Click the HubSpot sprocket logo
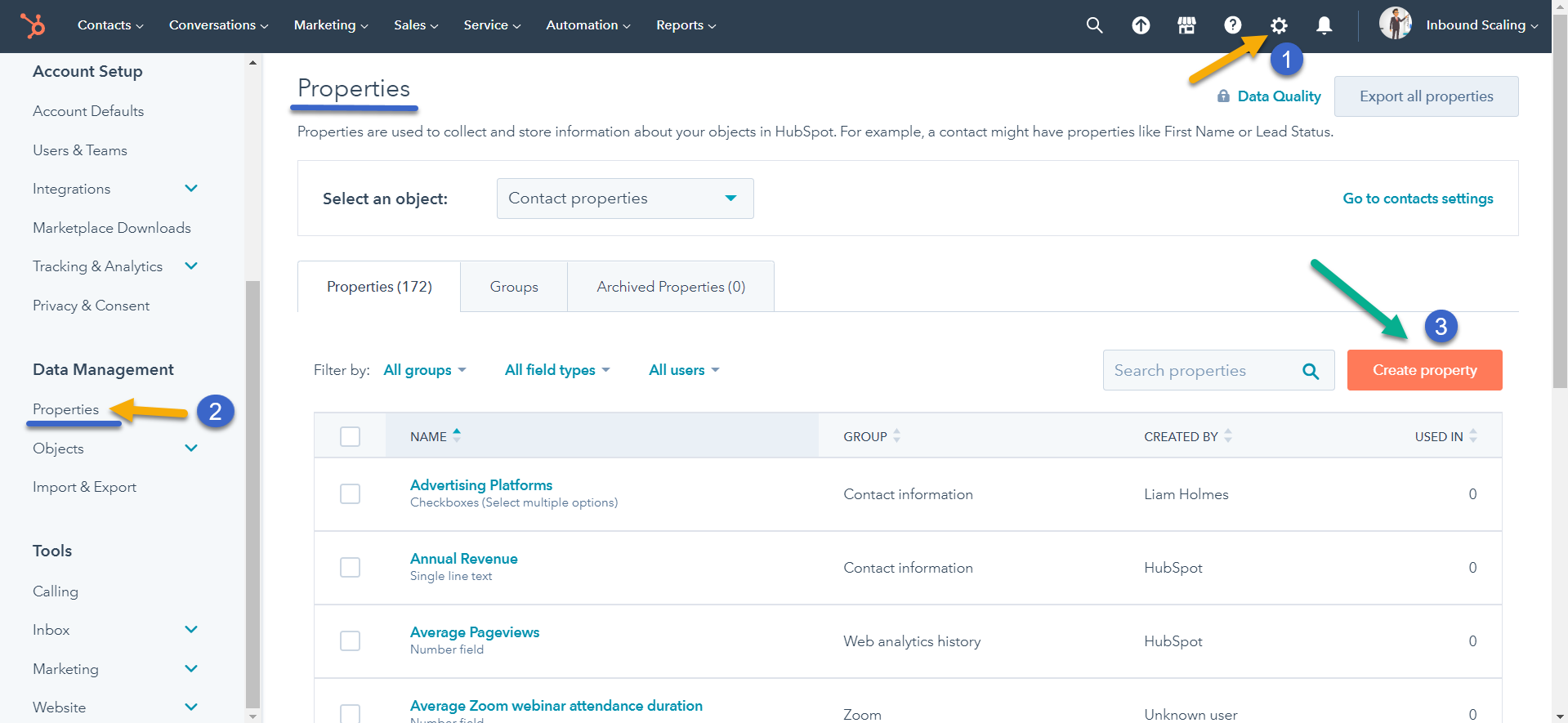This screenshot has height=723, width=1568. click(33, 25)
